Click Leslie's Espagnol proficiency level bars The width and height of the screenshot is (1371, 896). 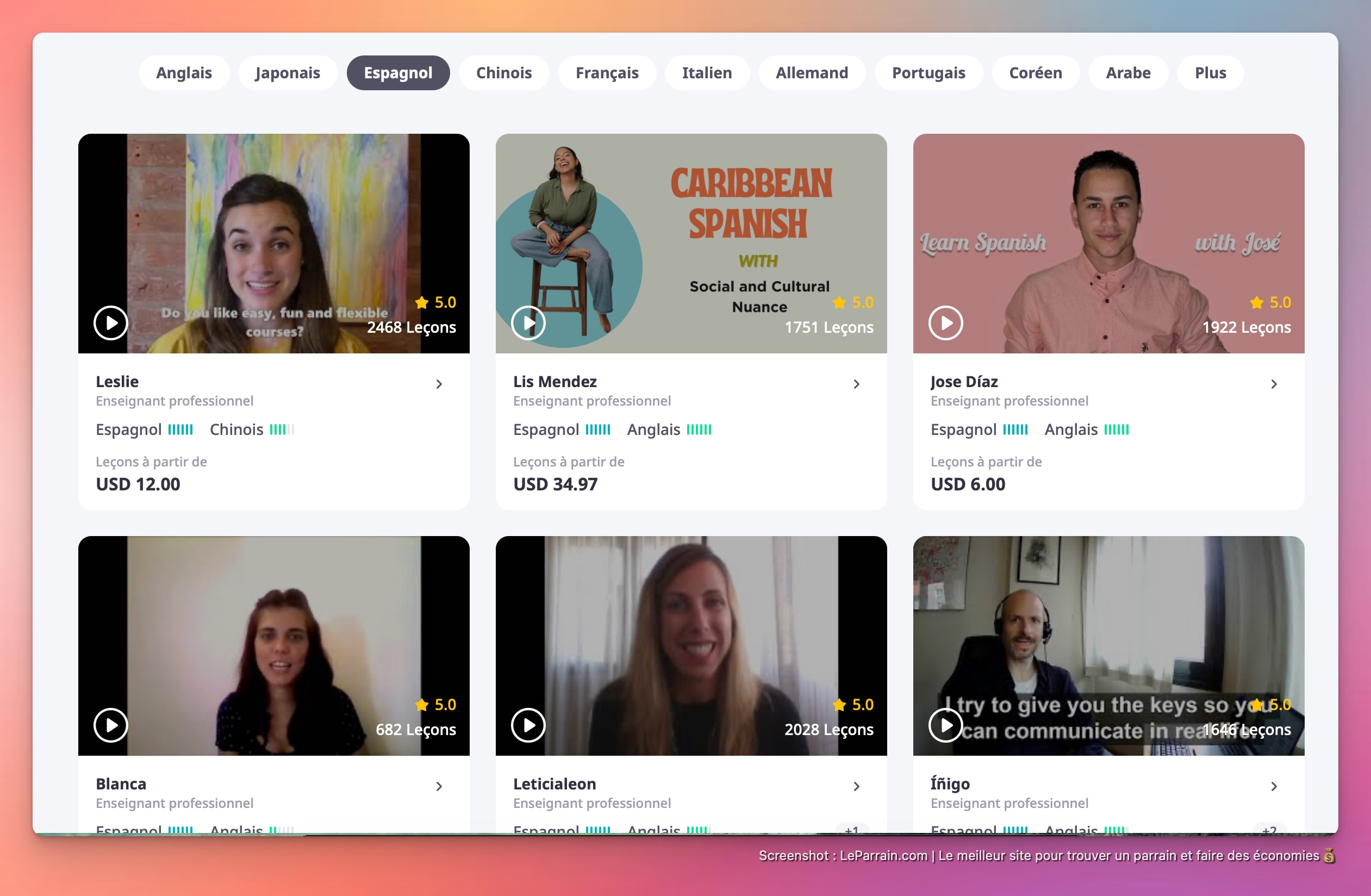pyautogui.click(x=180, y=430)
